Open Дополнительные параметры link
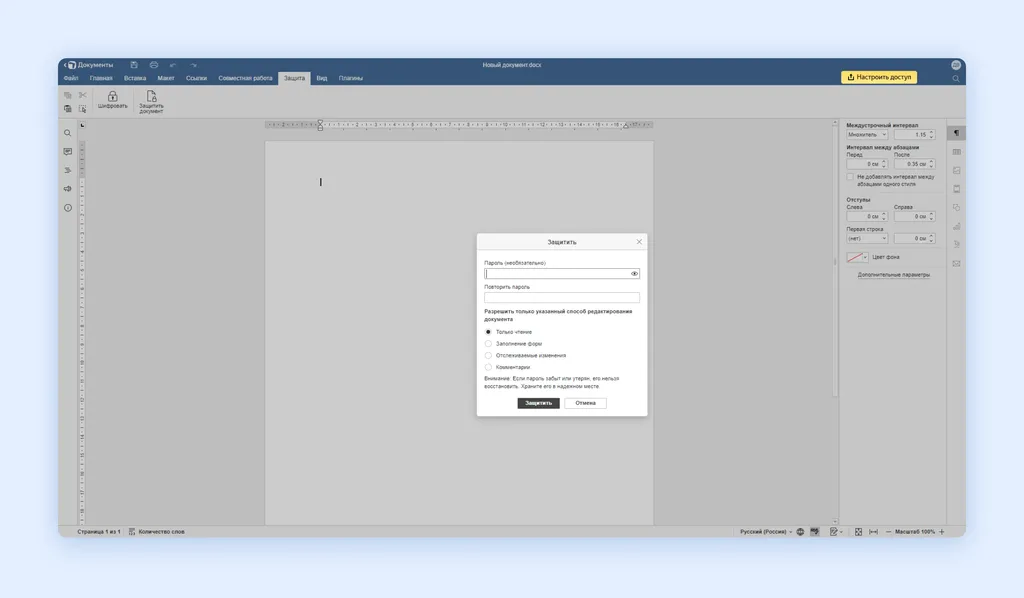The width and height of the screenshot is (1024, 598). tap(893, 275)
